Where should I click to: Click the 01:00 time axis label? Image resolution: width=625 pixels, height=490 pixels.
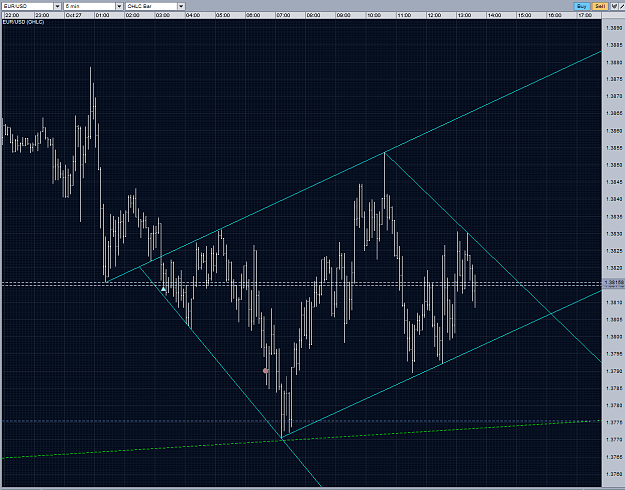(102, 15)
